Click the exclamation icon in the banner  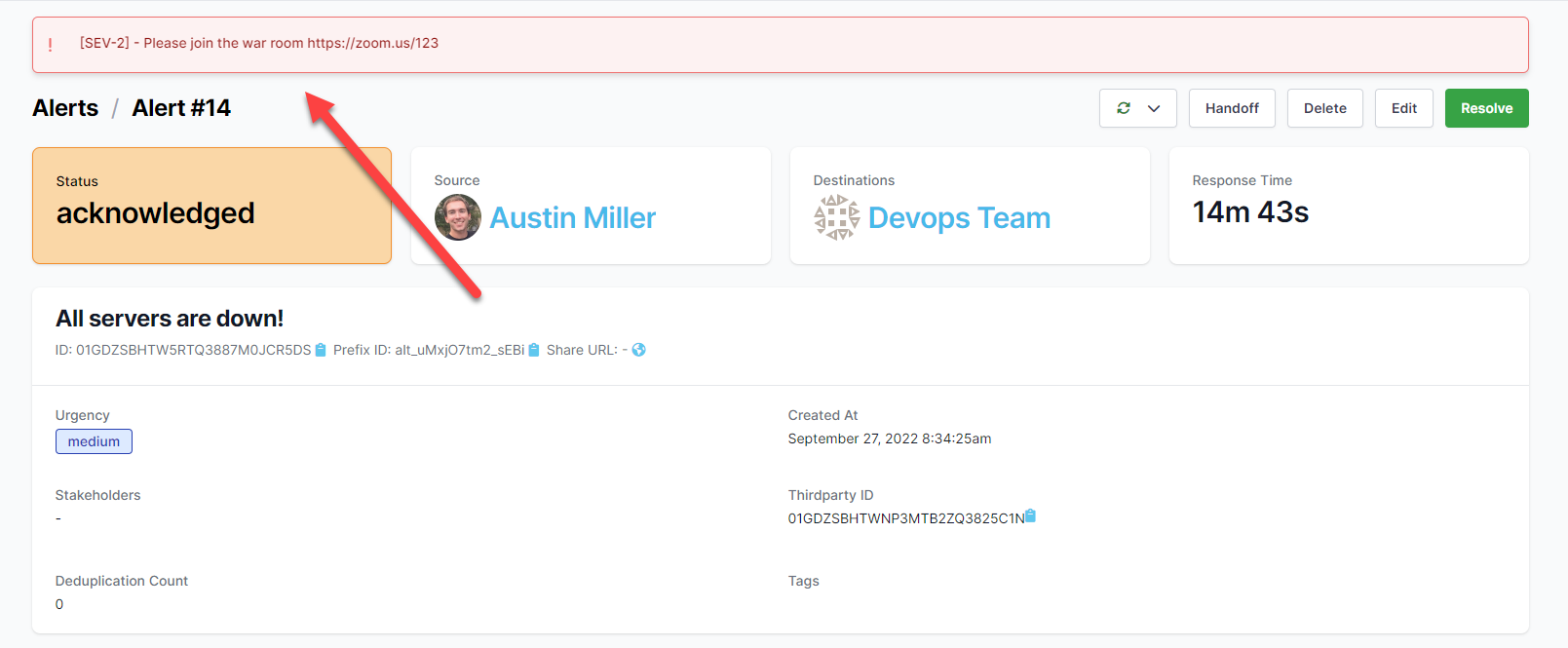(51, 45)
